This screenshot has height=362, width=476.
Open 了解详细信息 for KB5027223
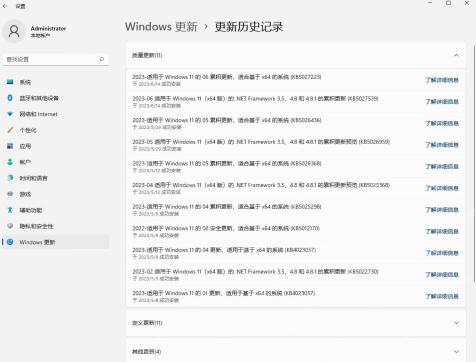click(x=442, y=80)
